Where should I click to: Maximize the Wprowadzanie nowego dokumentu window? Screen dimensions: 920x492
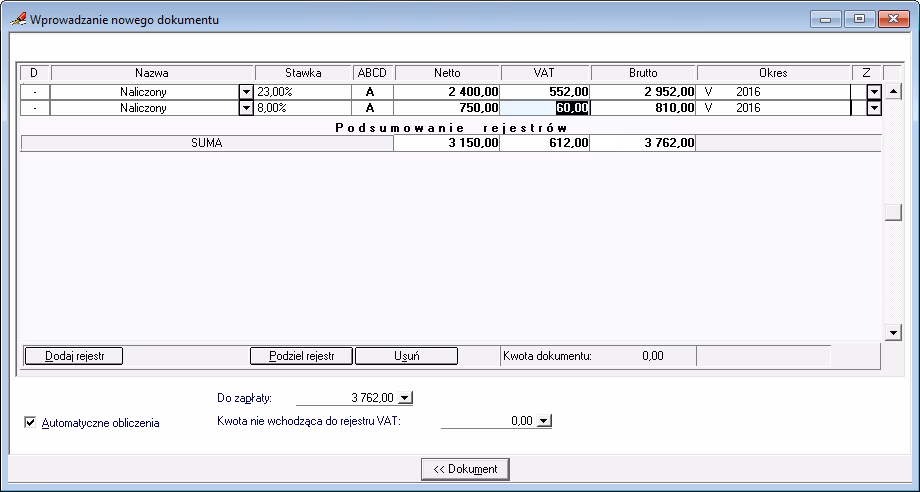point(860,19)
